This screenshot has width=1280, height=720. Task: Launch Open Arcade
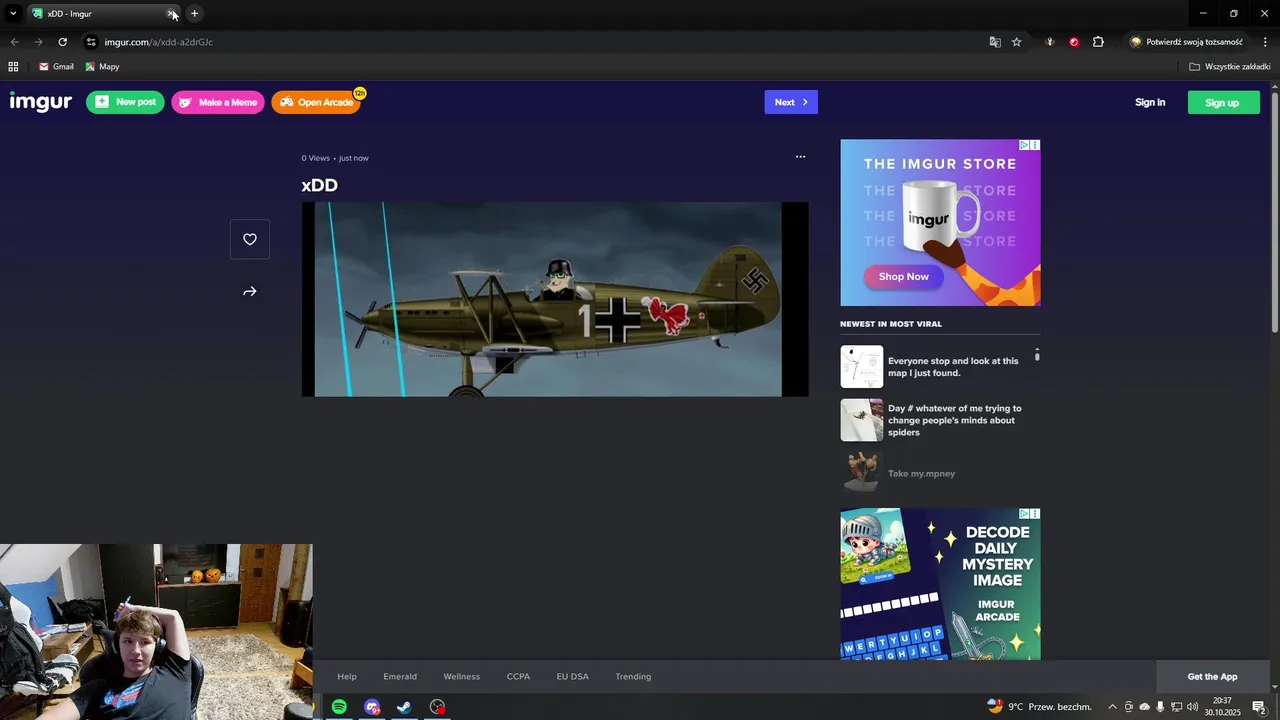point(316,102)
